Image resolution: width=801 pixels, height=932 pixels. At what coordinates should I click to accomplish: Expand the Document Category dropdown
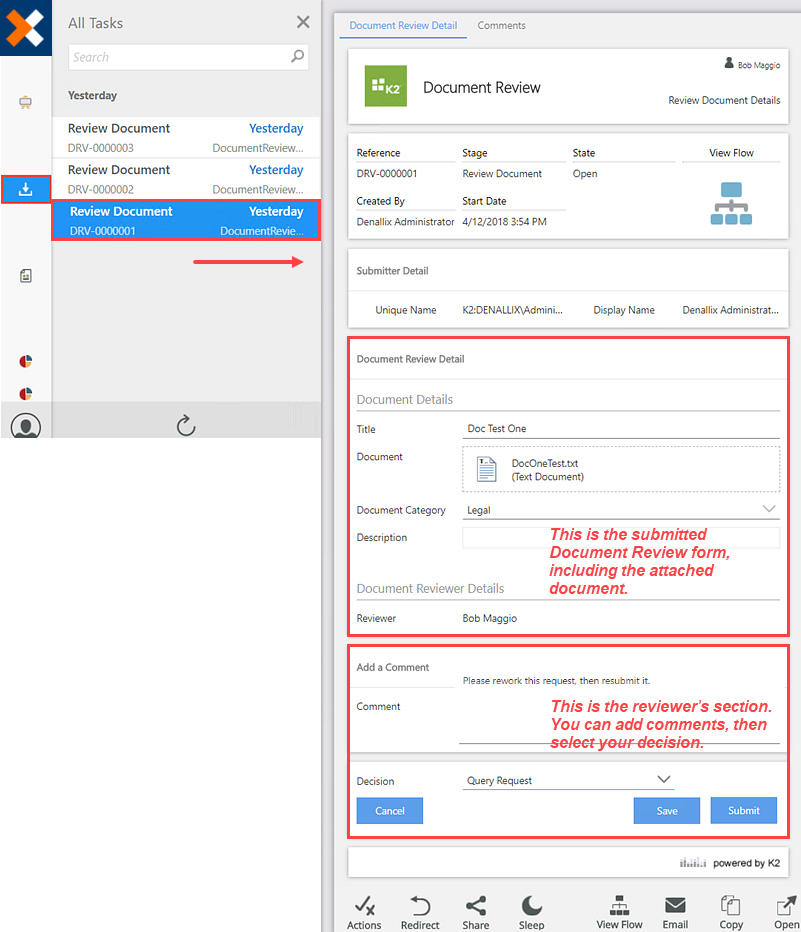(769, 509)
